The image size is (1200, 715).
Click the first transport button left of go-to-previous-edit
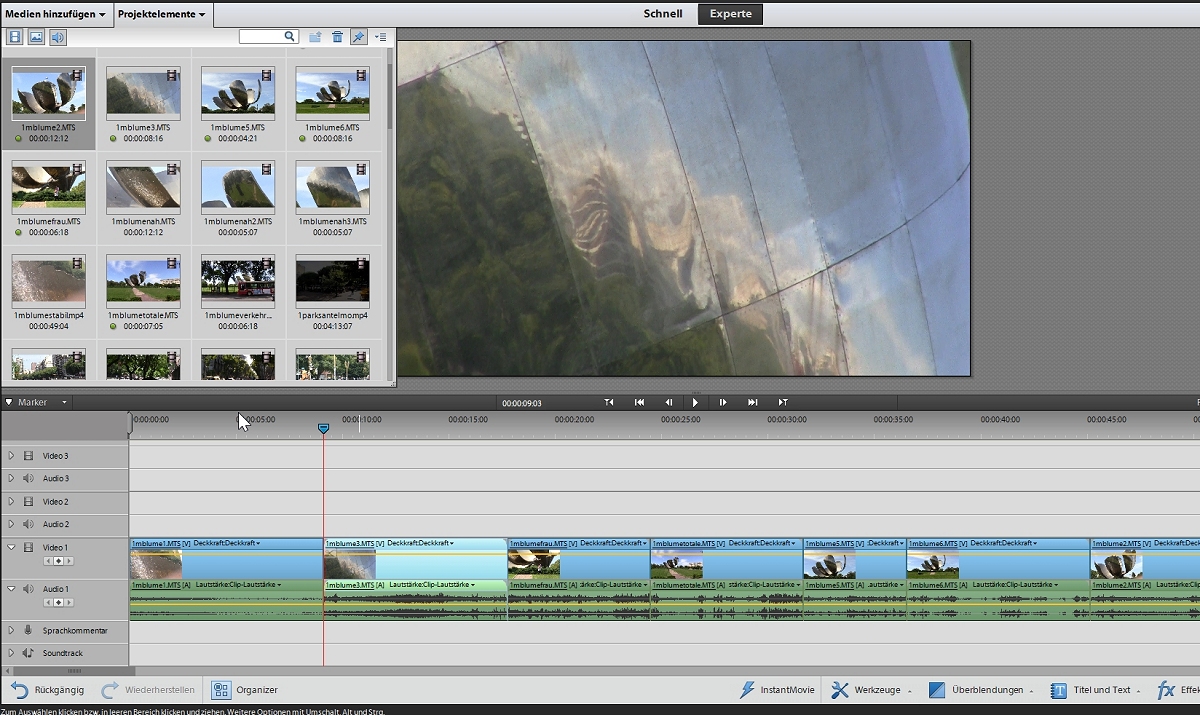609,402
